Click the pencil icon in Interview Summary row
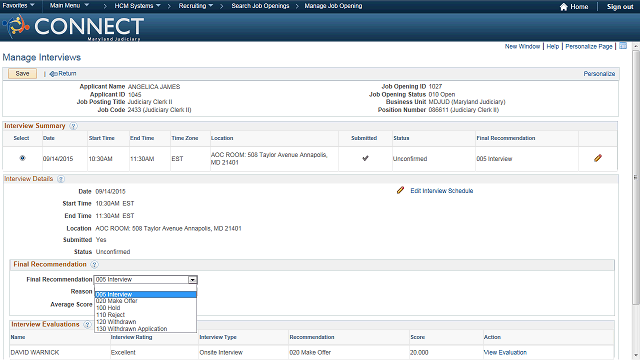Viewport: 640px width, 360px height. click(598, 158)
